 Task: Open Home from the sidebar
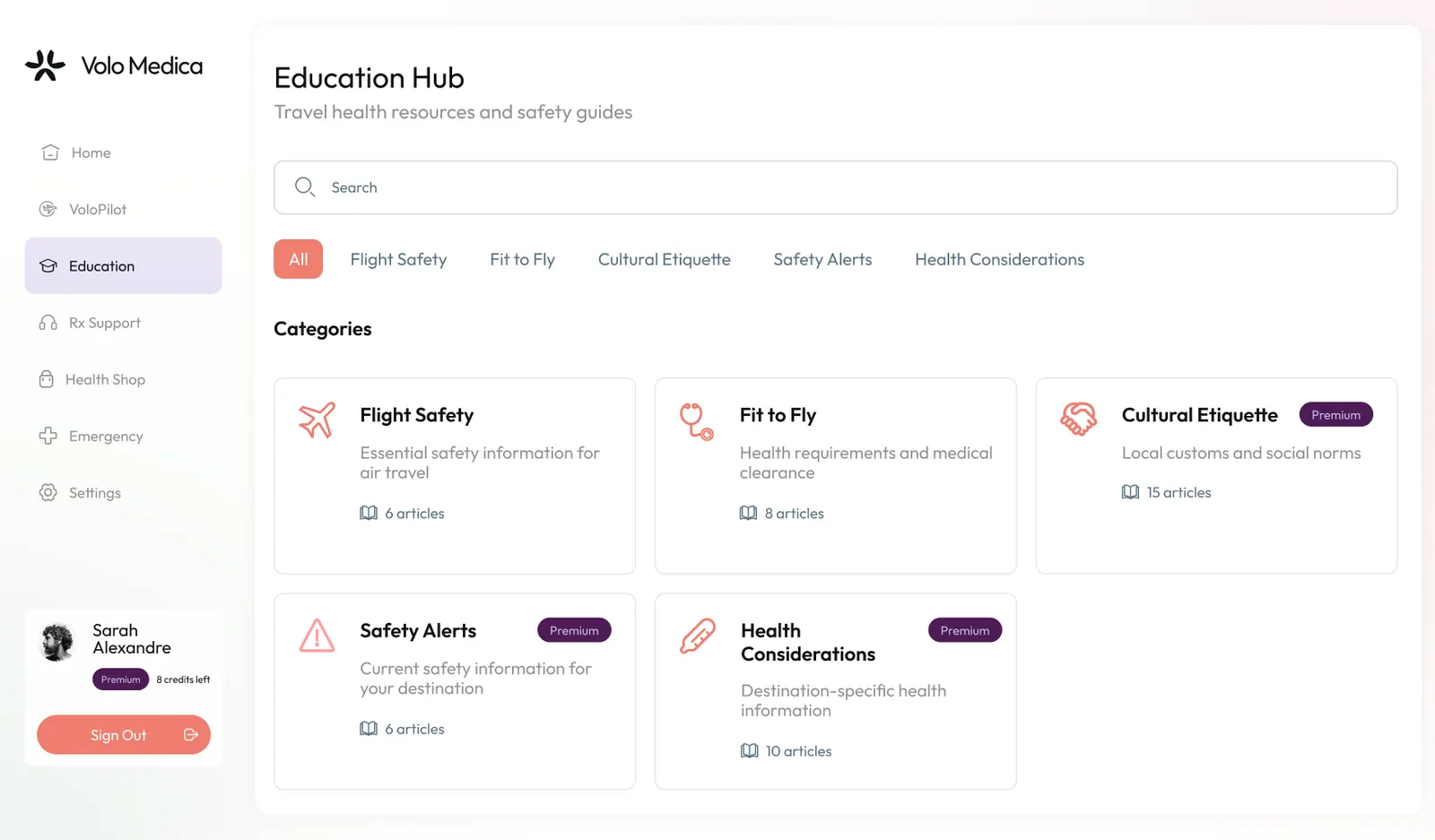click(123, 152)
